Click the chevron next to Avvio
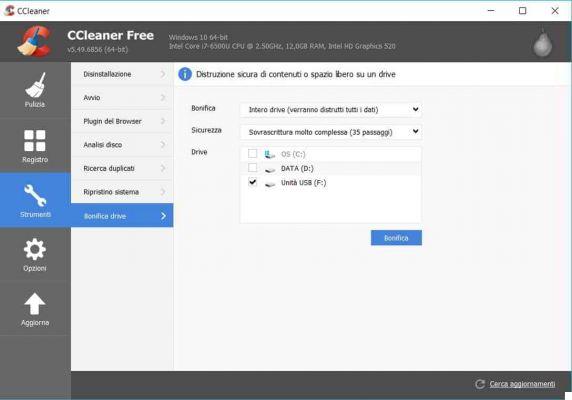Viewport: 572px width, 400px height. 163,98
